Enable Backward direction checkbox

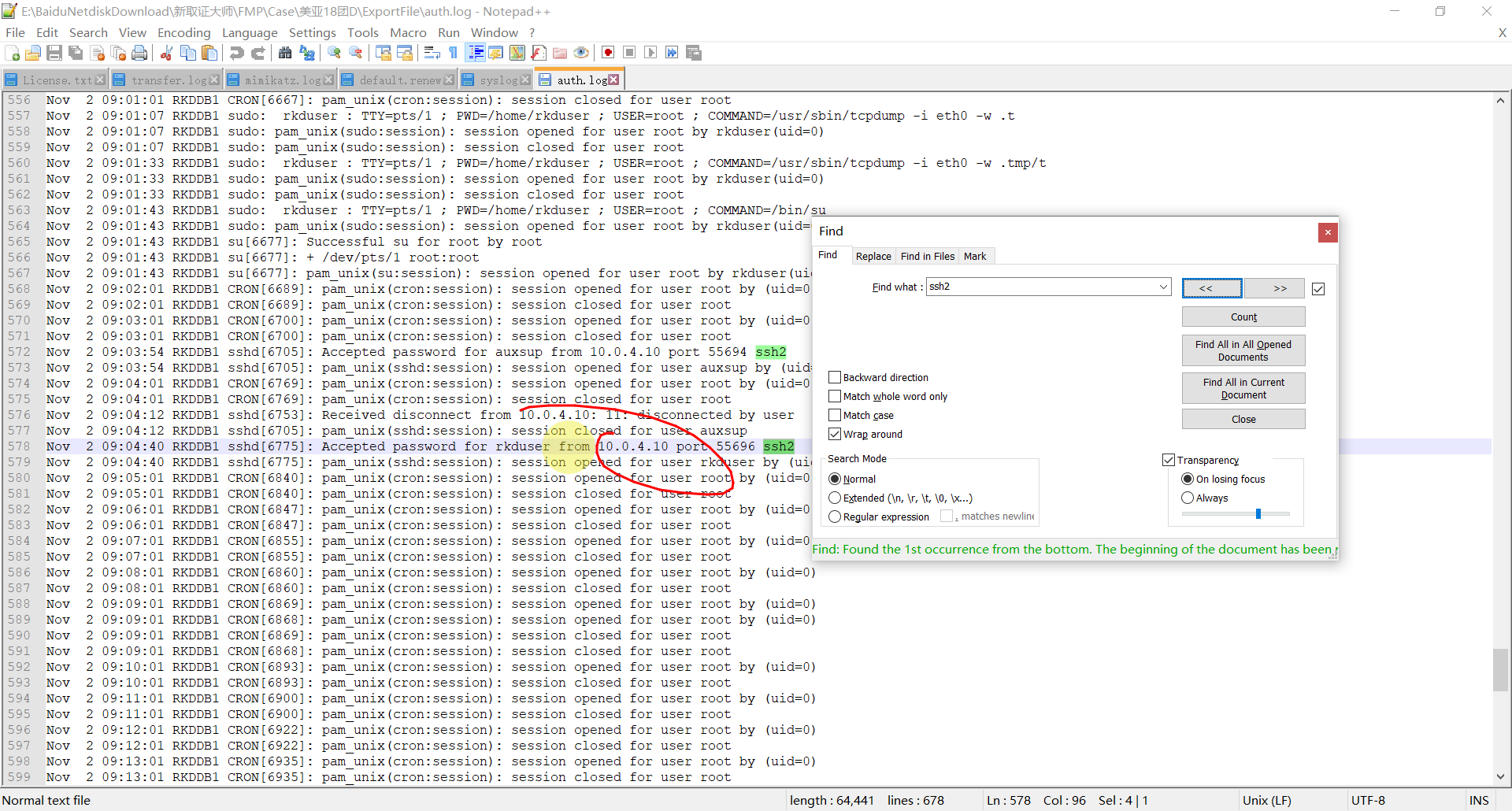tap(835, 377)
